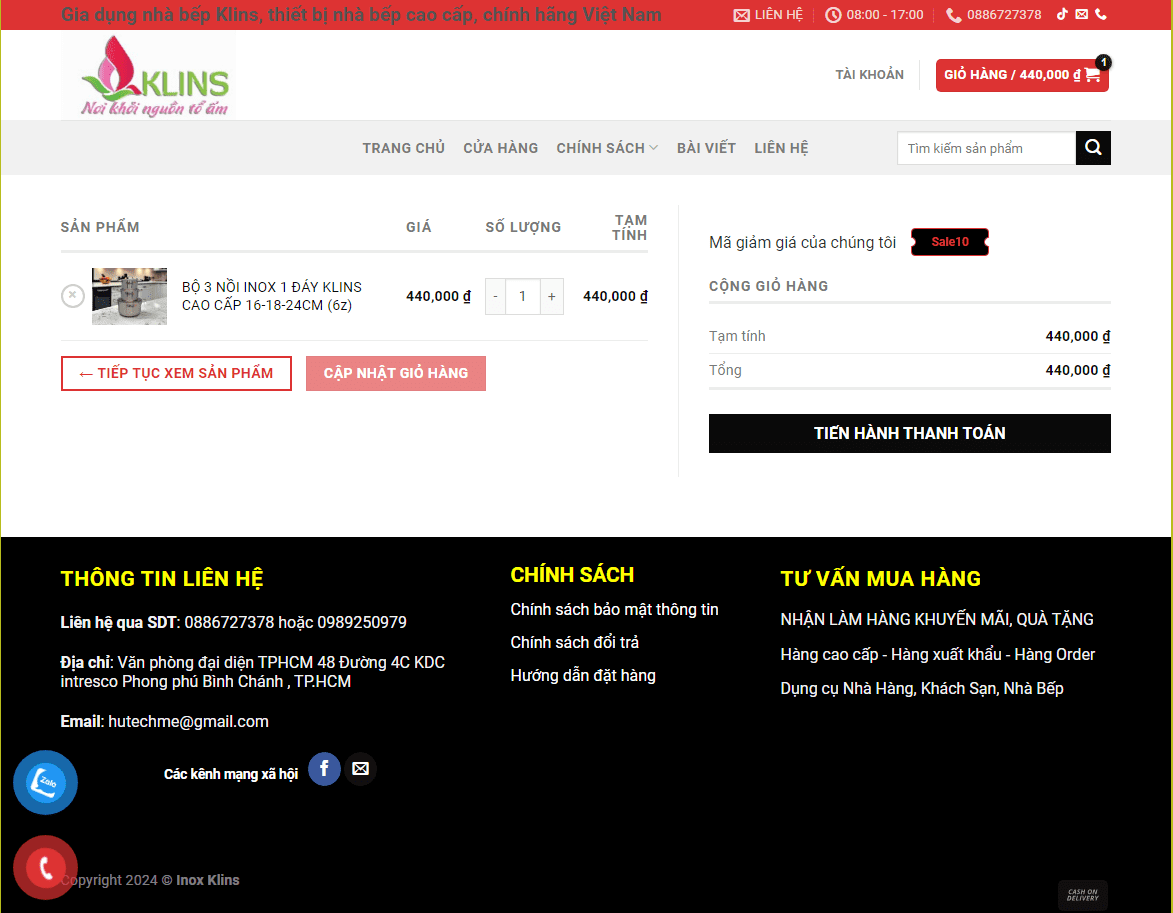Expand the CHÍNH SÁCH dropdown menu
This screenshot has width=1173, height=913.
tap(607, 148)
